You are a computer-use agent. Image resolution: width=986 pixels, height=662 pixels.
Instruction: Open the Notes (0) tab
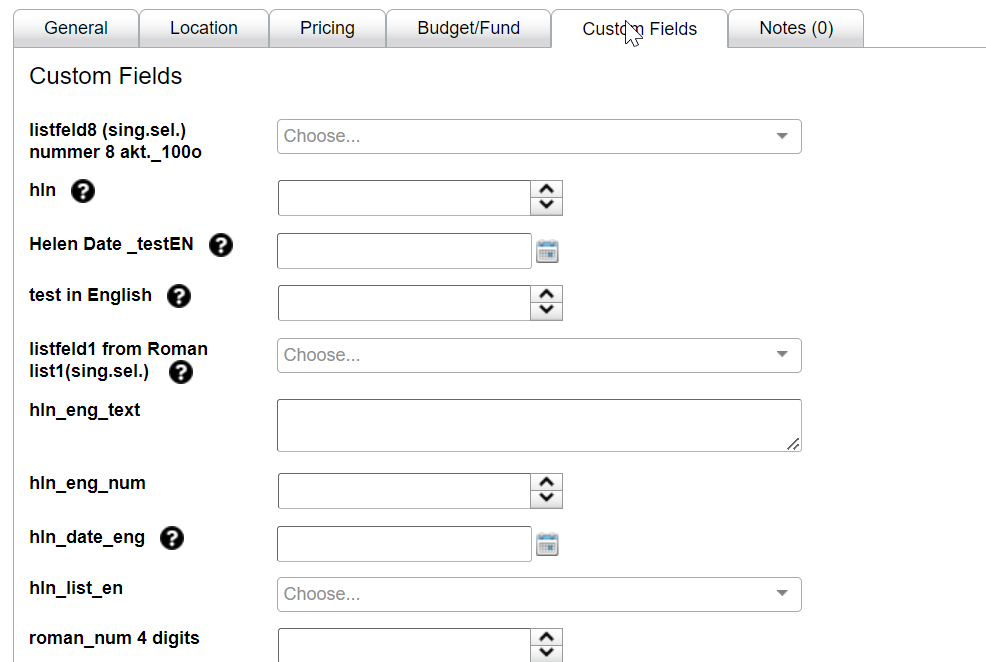pos(796,28)
